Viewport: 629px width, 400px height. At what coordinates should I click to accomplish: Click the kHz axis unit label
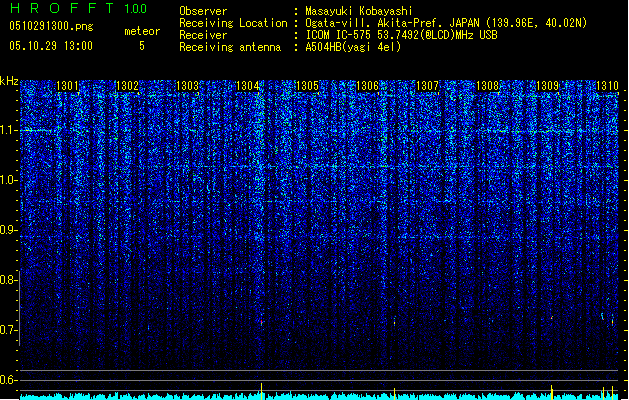point(9,81)
